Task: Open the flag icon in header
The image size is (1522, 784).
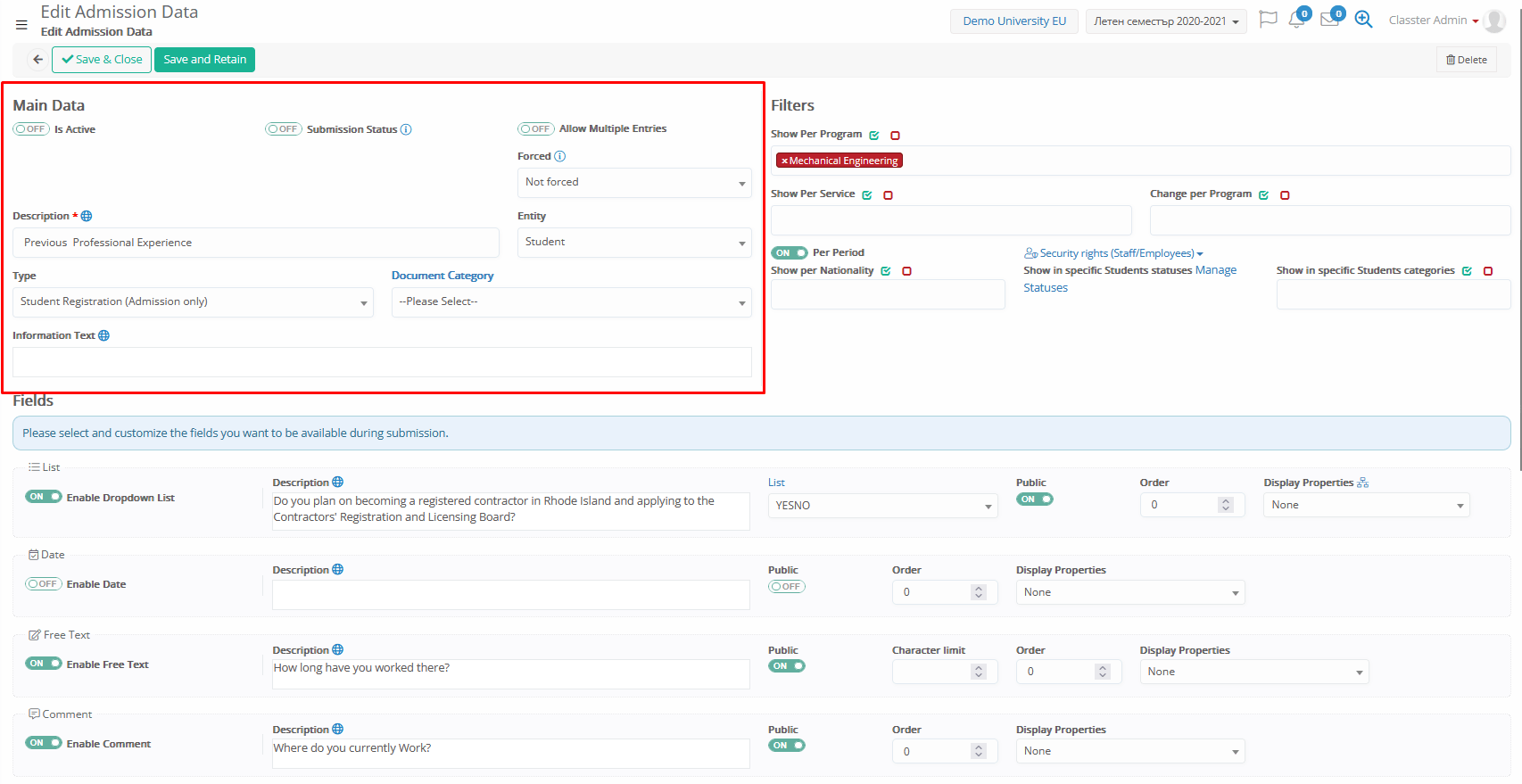Action: coord(1267,20)
